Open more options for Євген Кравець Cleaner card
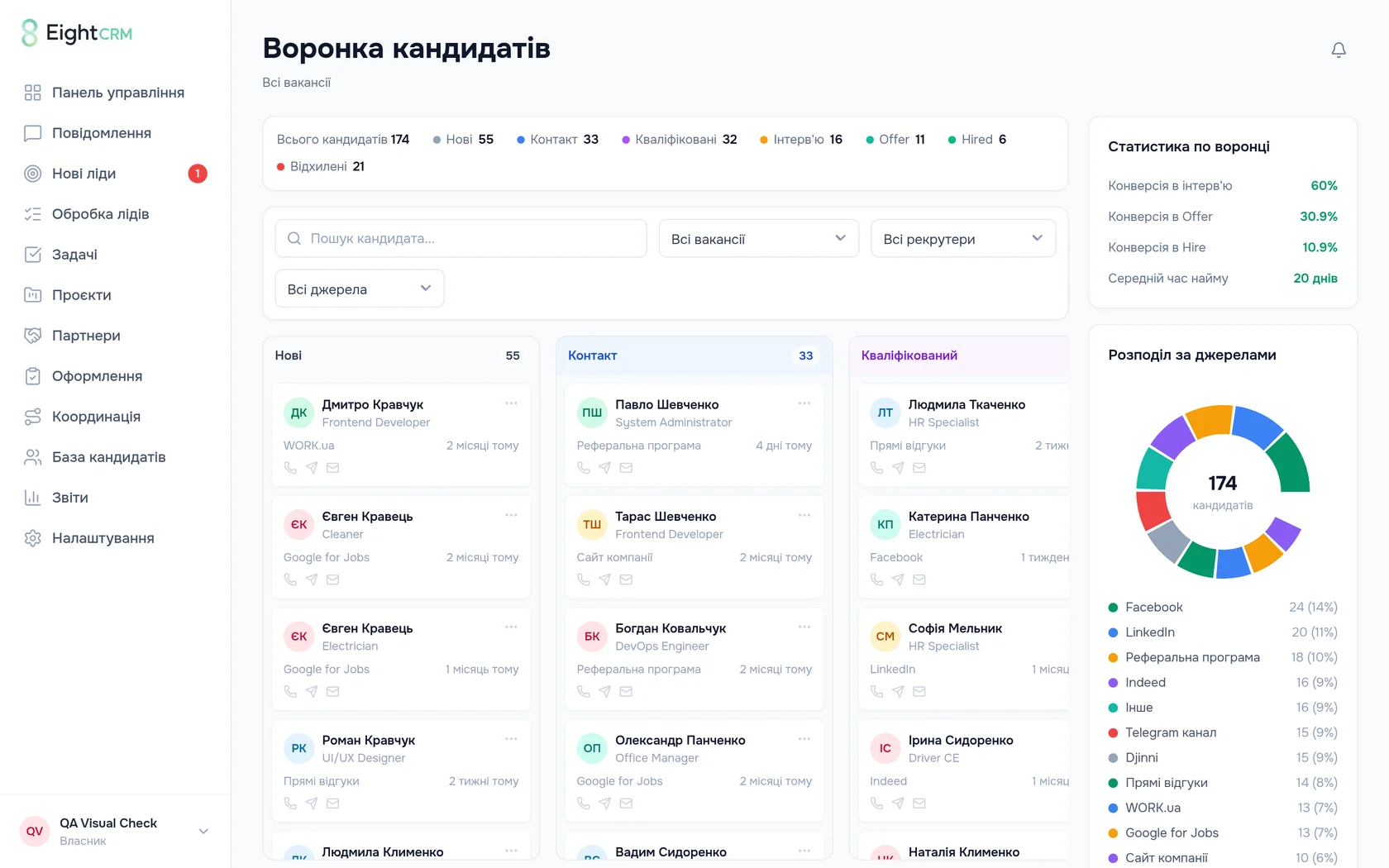The height and width of the screenshot is (868, 1389). tap(511, 515)
